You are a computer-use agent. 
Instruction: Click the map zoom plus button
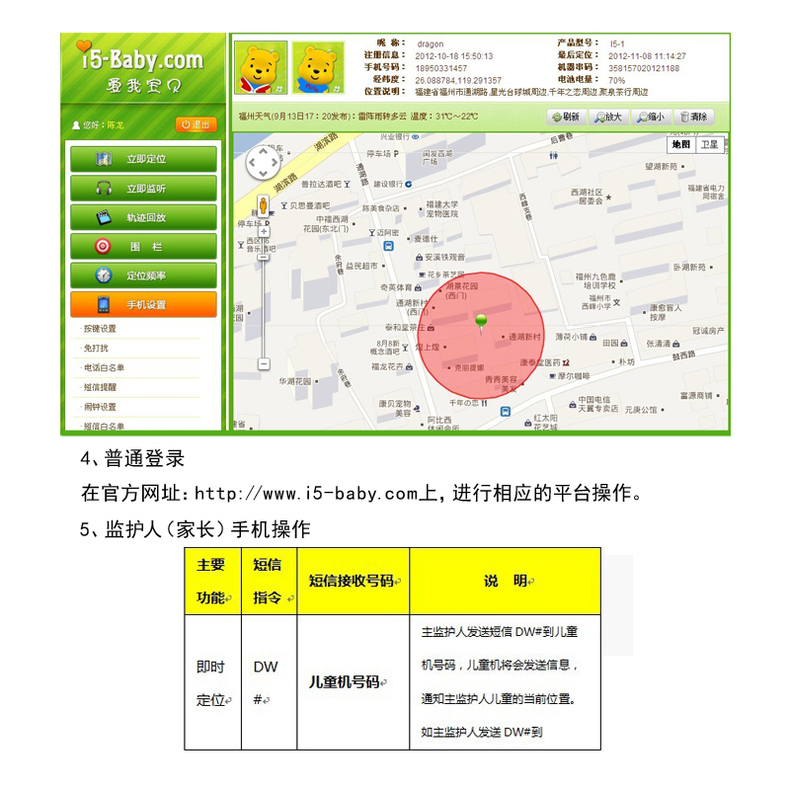click(264, 231)
